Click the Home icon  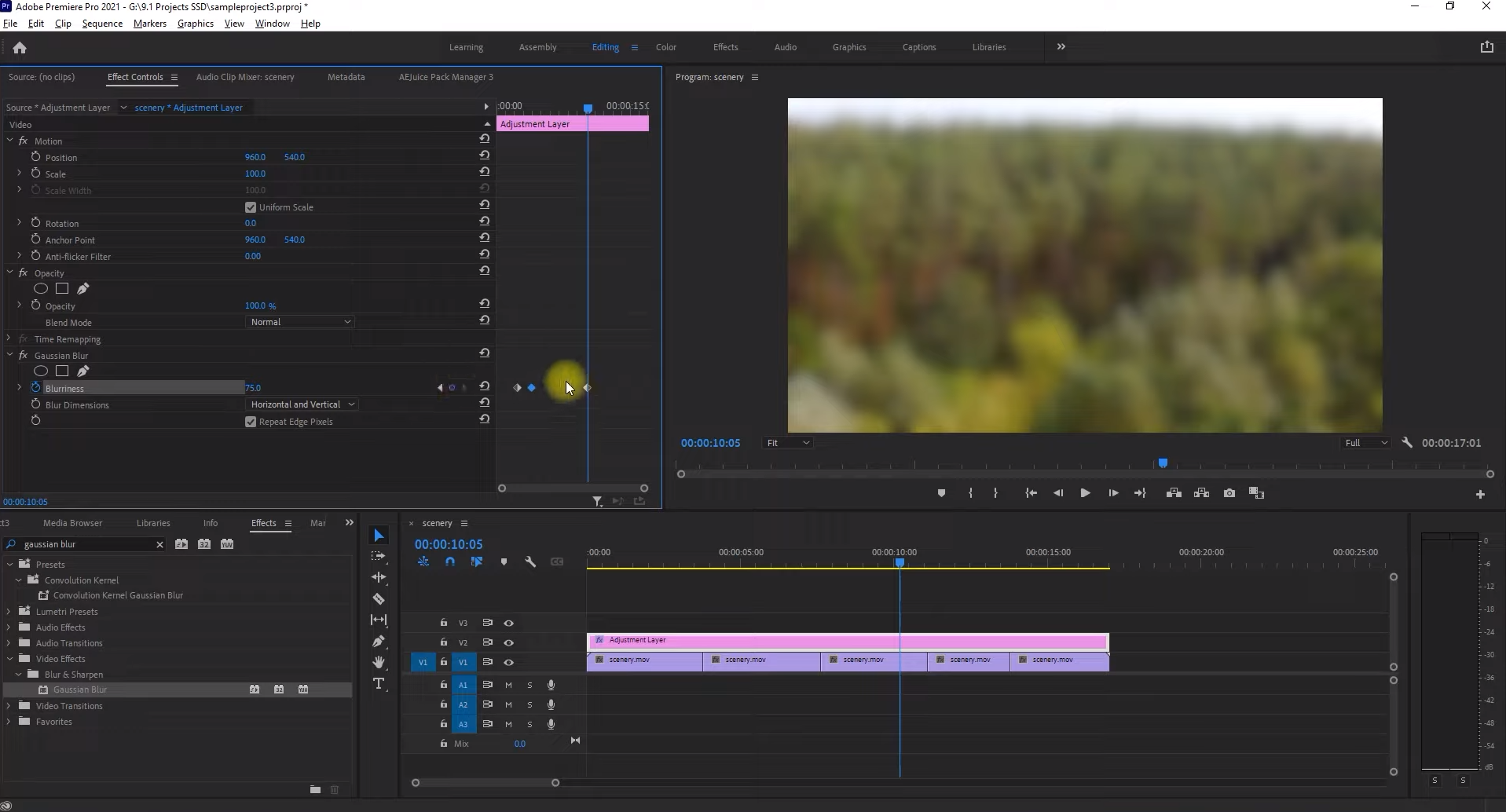(x=20, y=48)
